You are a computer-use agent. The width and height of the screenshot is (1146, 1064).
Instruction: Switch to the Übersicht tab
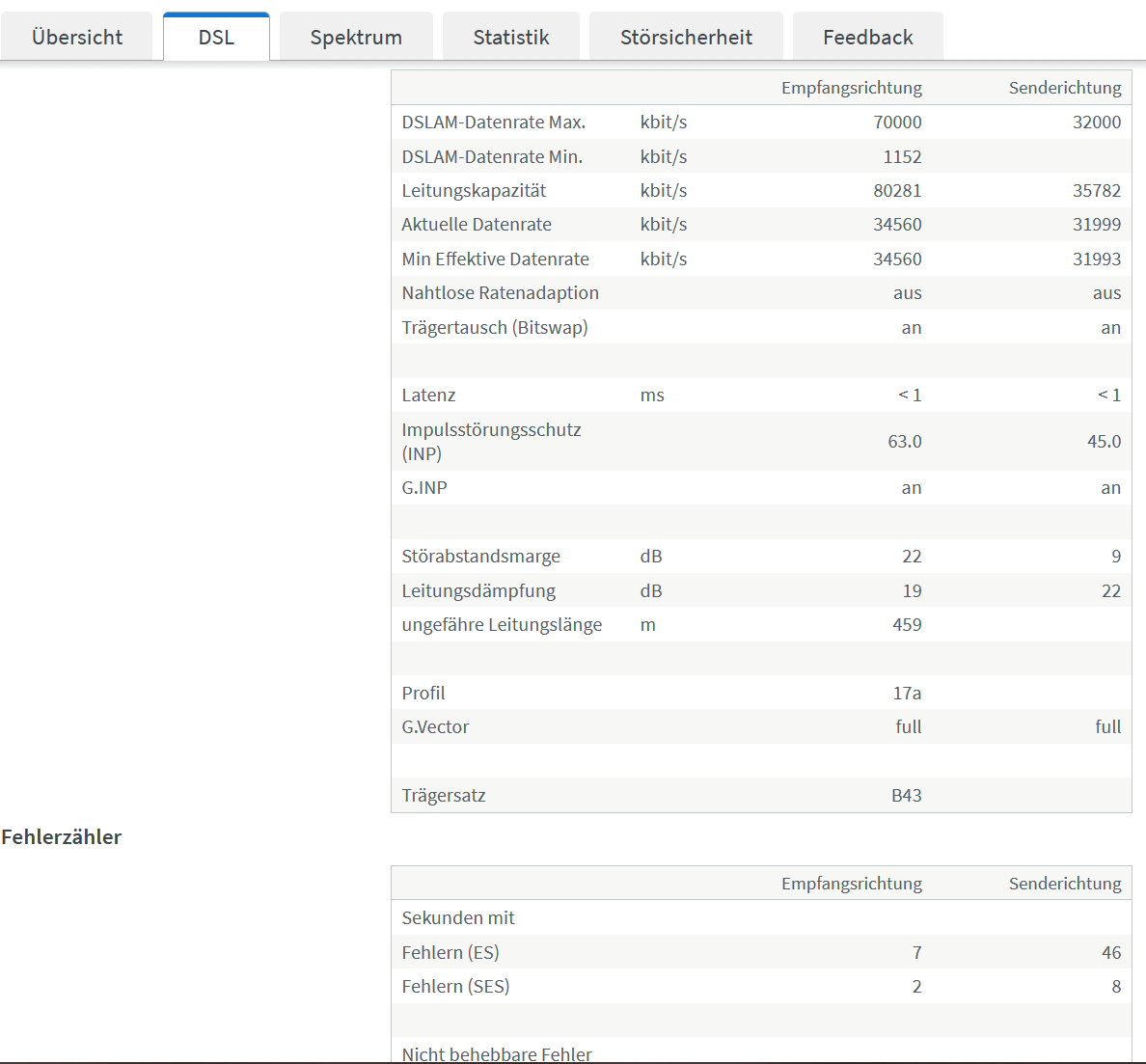77,37
